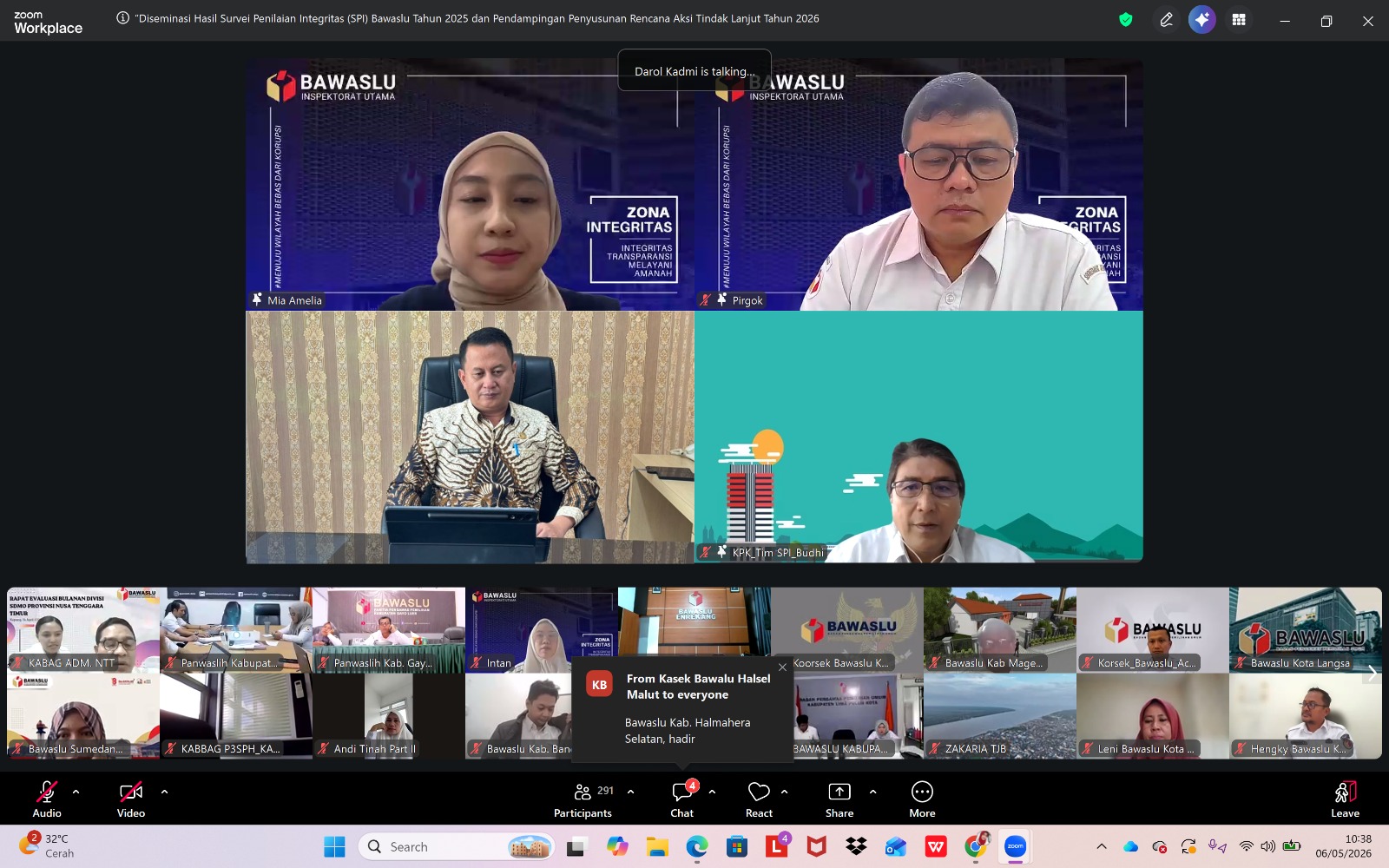Select the Leni Bawaslu Kota thumbnail
Image resolution: width=1389 pixels, height=868 pixels.
pos(1153,716)
